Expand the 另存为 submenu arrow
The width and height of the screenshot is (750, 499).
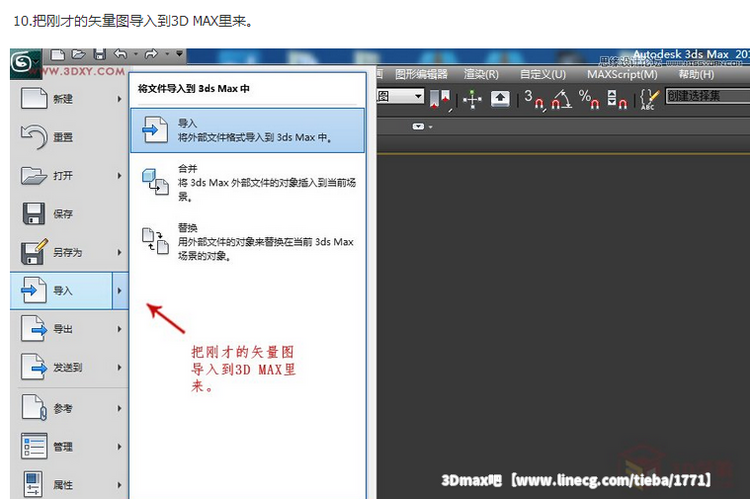(120, 252)
